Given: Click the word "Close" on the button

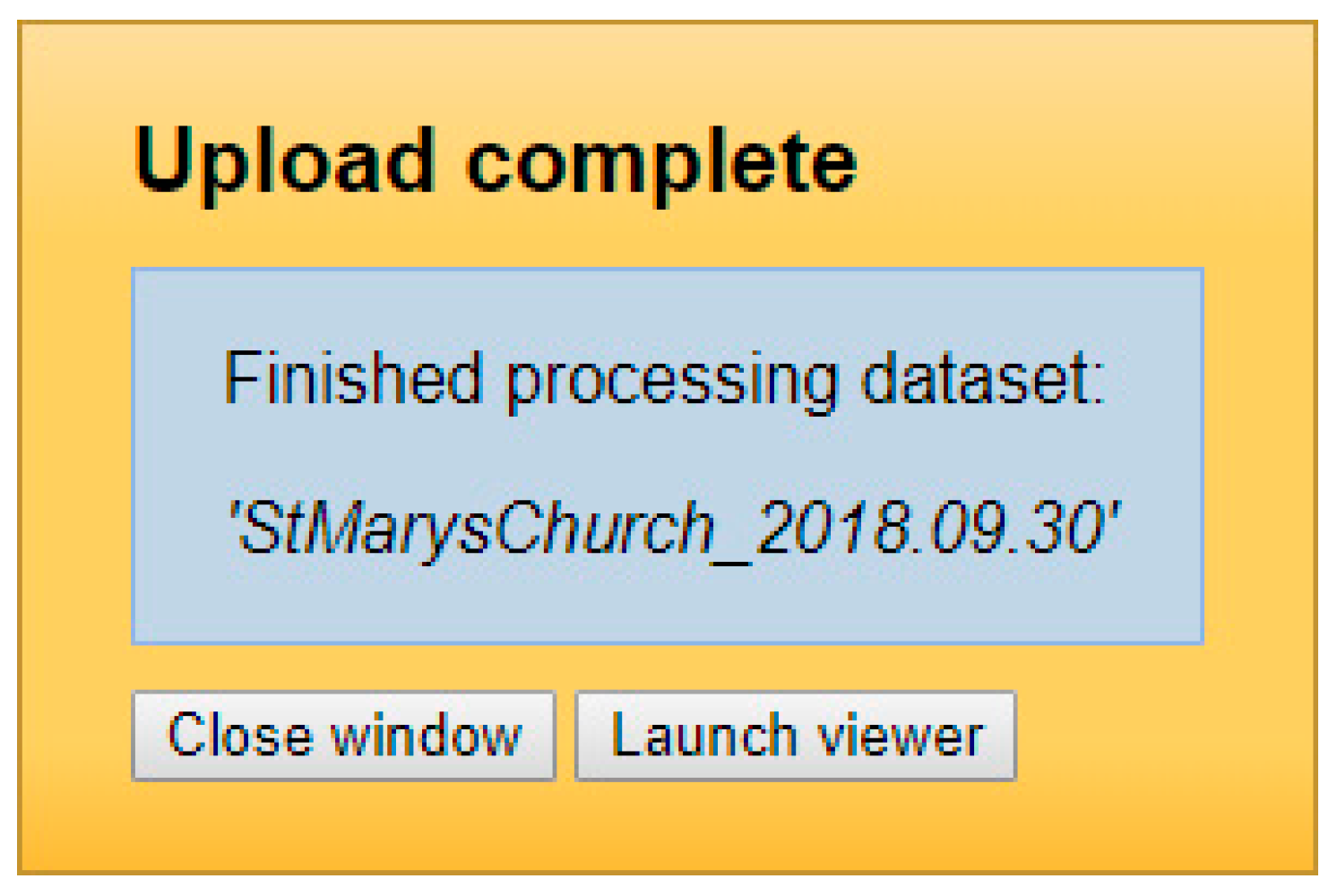Looking at the screenshot, I should tap(239, 736).
